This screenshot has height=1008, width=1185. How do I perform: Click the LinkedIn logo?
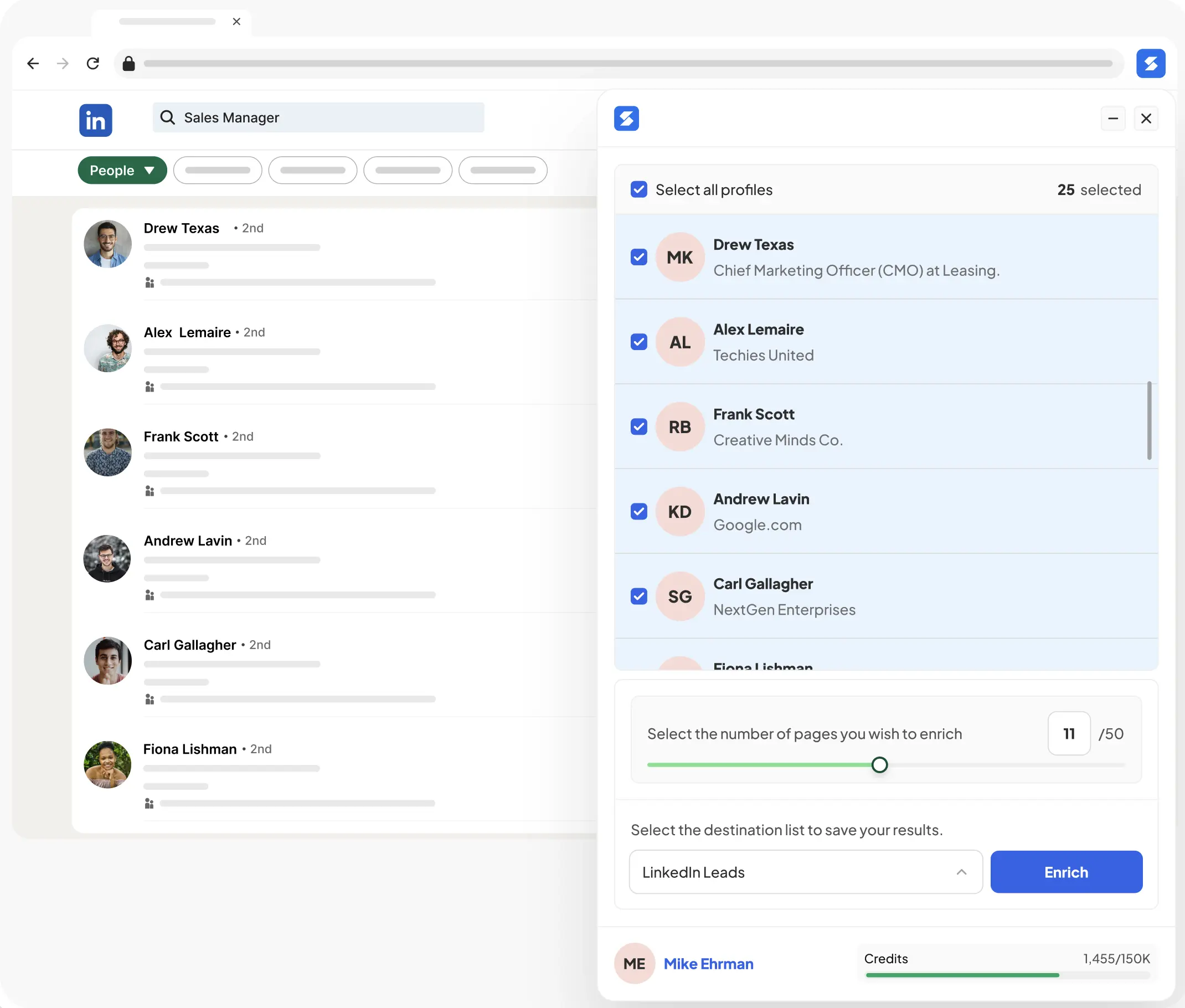click(x=95, y=120)
